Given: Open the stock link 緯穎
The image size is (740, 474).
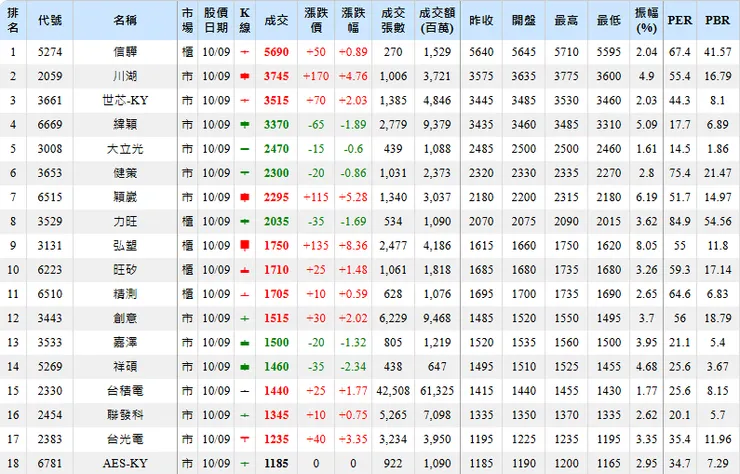Looking at the screenshot, I should [125, 125].
